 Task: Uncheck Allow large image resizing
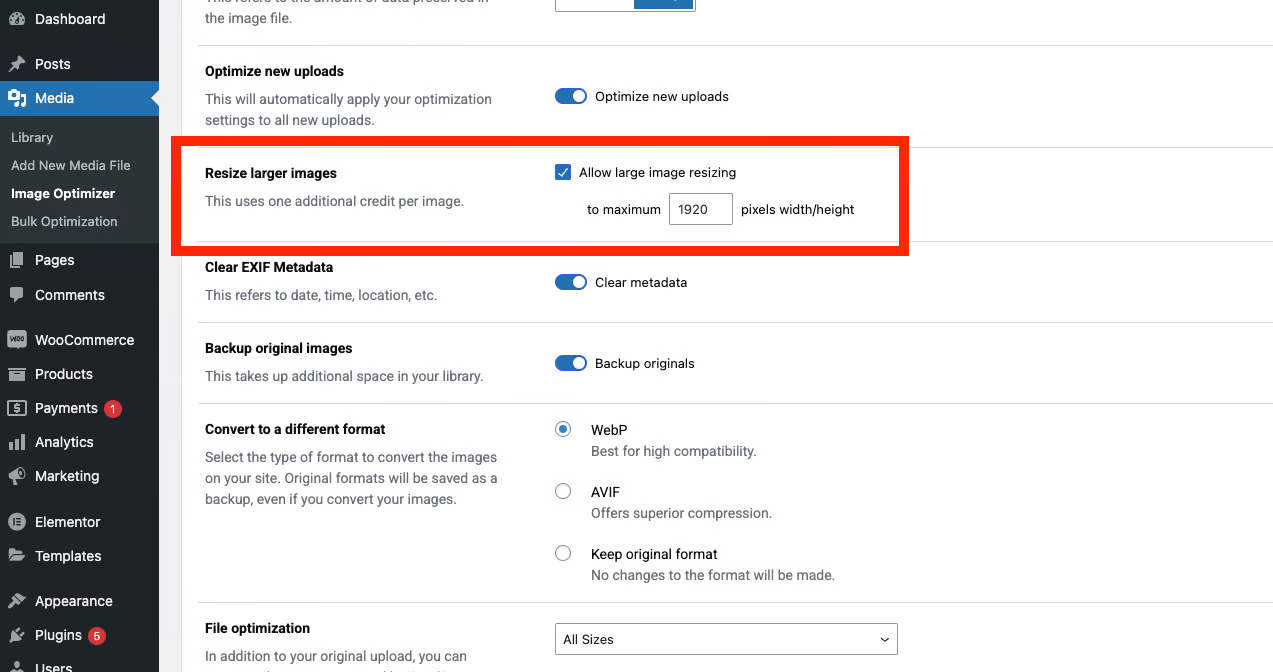click(563, 173)
